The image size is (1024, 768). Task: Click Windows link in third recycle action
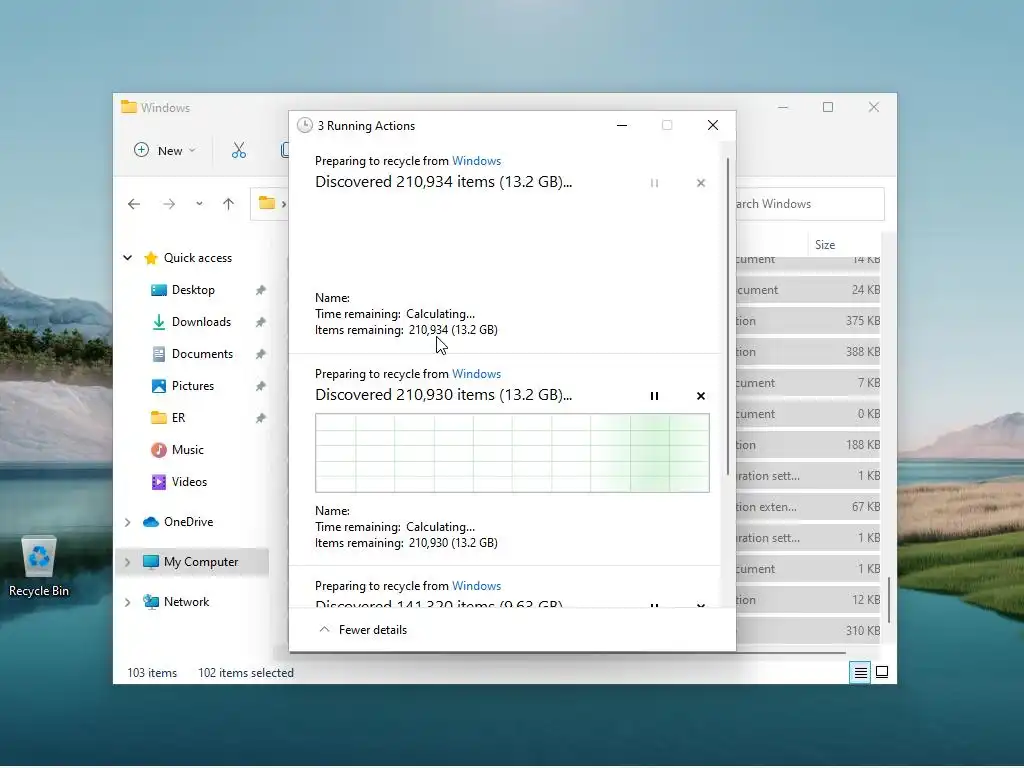click(x=476, y=586)
